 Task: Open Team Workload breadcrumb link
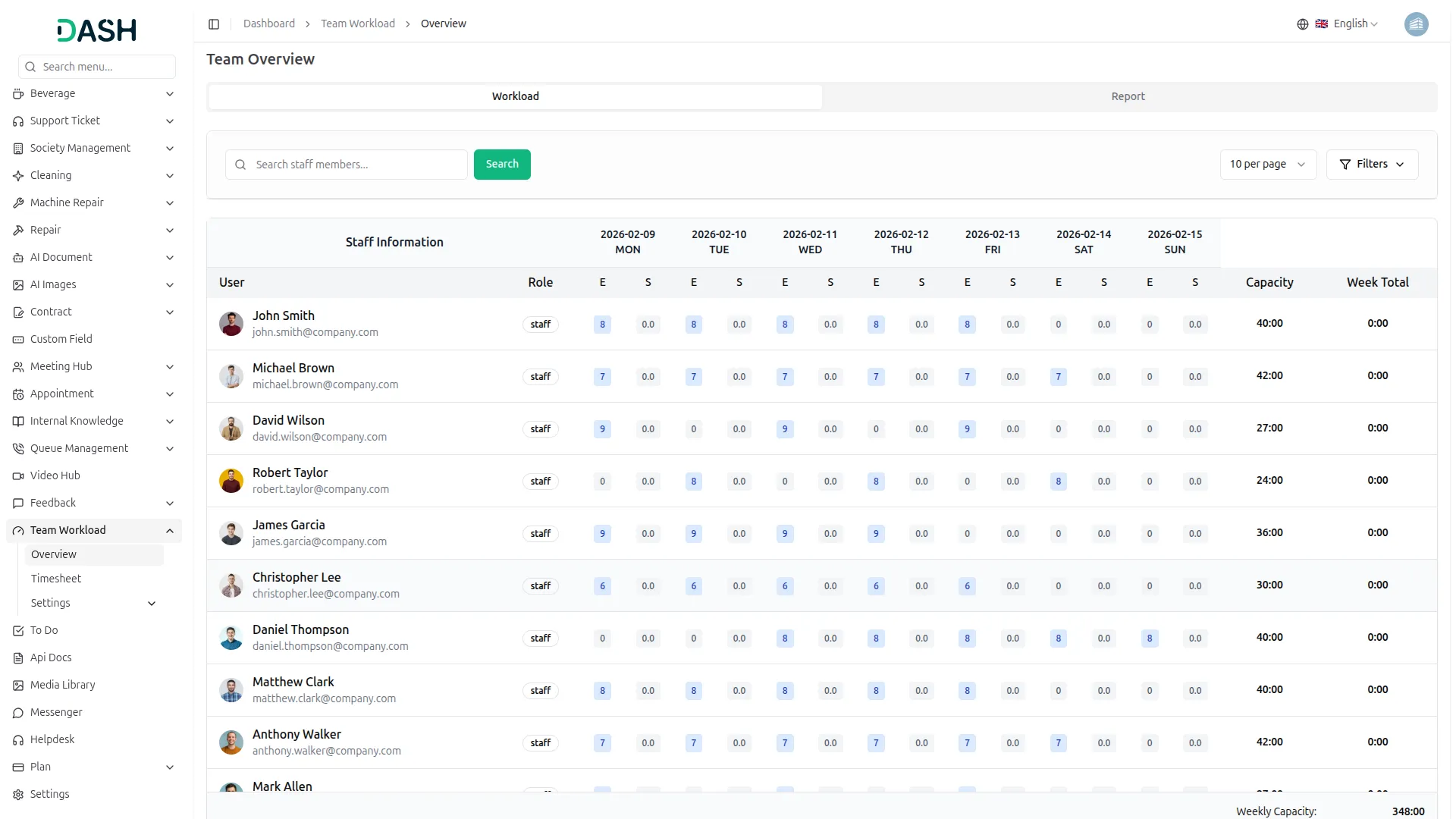(358, 24)
